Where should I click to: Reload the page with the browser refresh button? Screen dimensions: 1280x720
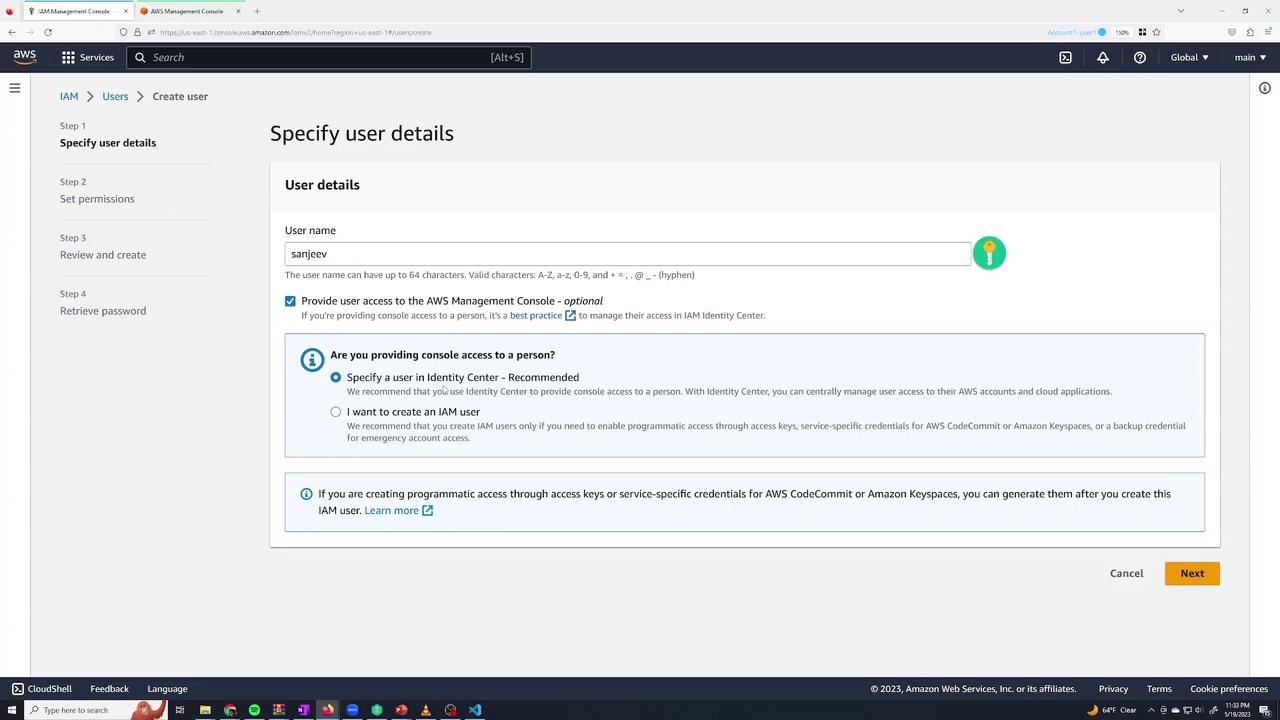coord(47,32)
